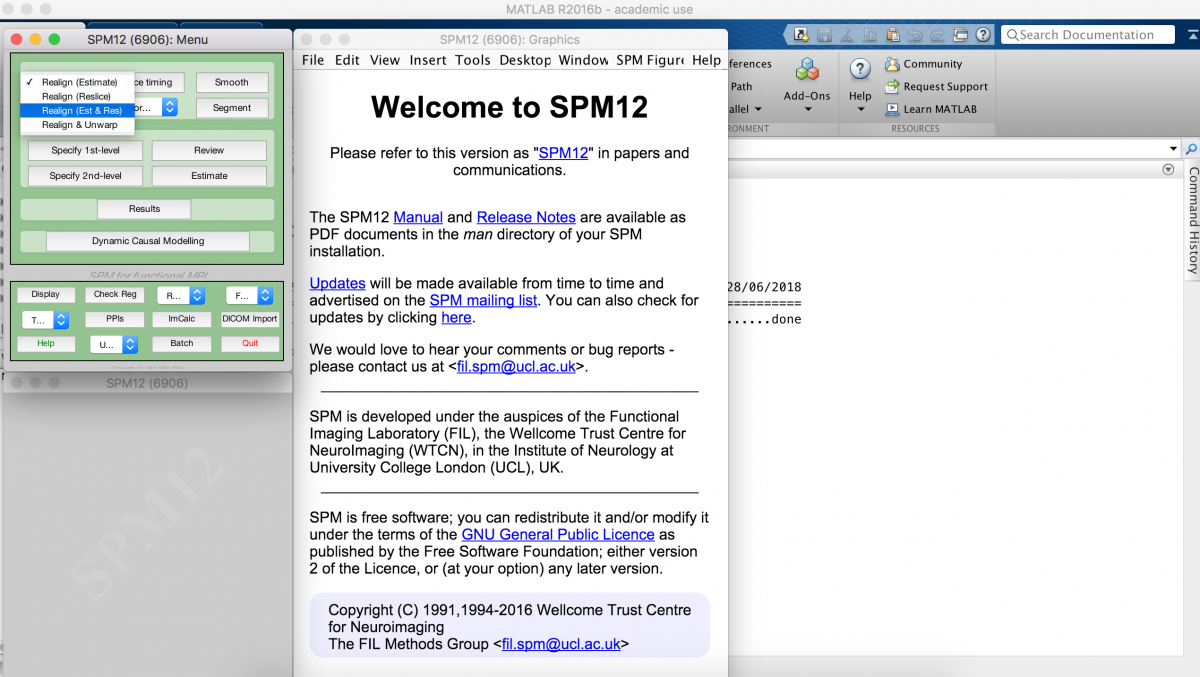Open the Insert menu in Graphics window
The width and height of the screenshot is (1200, 677).
[428, 60]
